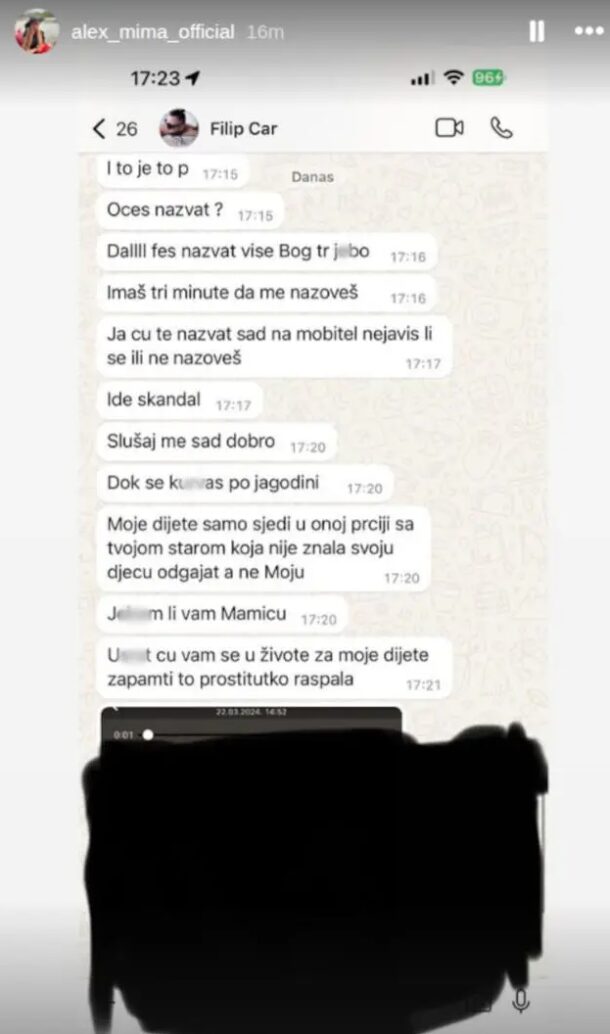
Task: Start a video call with Filip Car
Action: tap(449, 128)
